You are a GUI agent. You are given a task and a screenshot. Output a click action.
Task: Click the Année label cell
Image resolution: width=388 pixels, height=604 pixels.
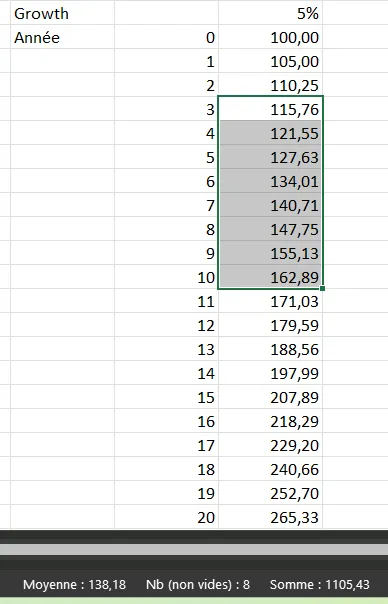(x=62, y=37)
